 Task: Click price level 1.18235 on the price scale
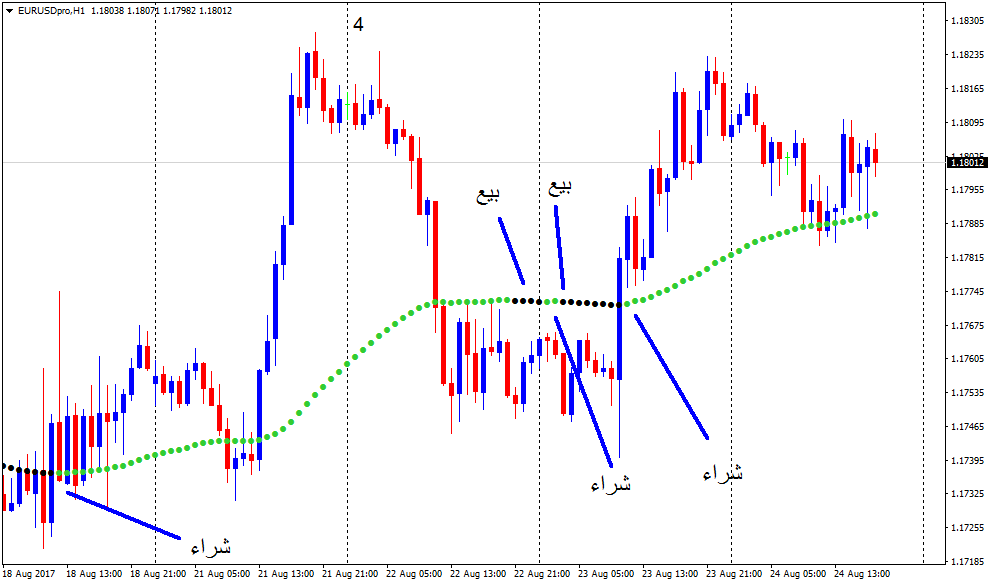(967, 54)
